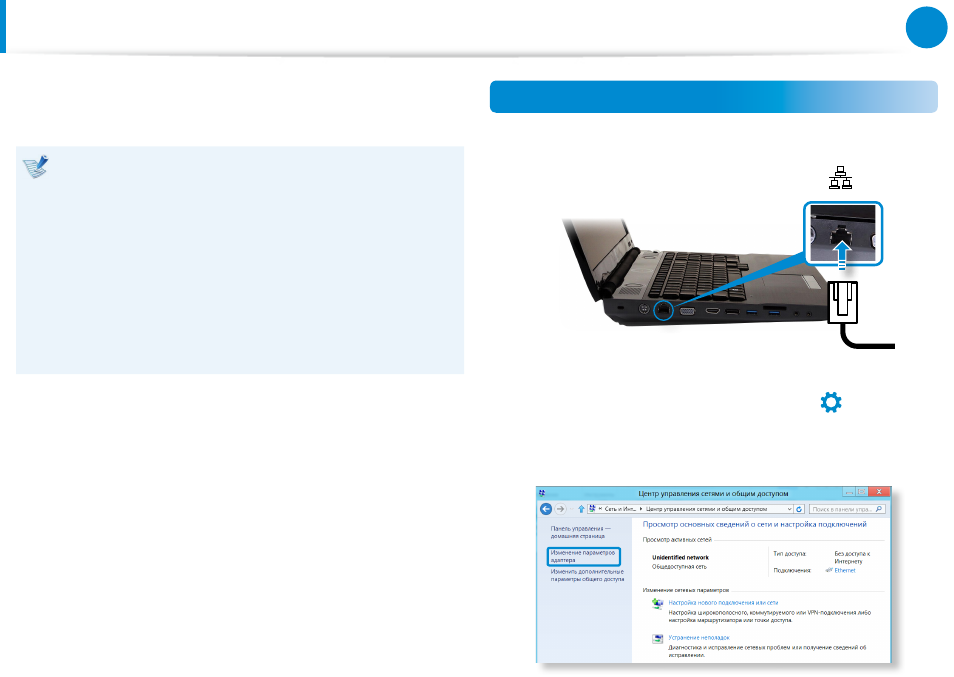Click the search magnifier icon in control panel search

click(878, 509)
